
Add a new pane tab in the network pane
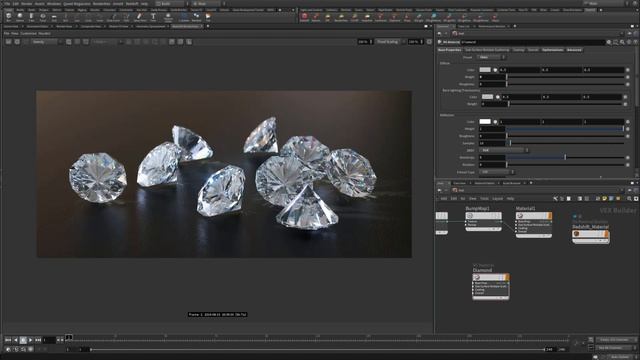531,183
